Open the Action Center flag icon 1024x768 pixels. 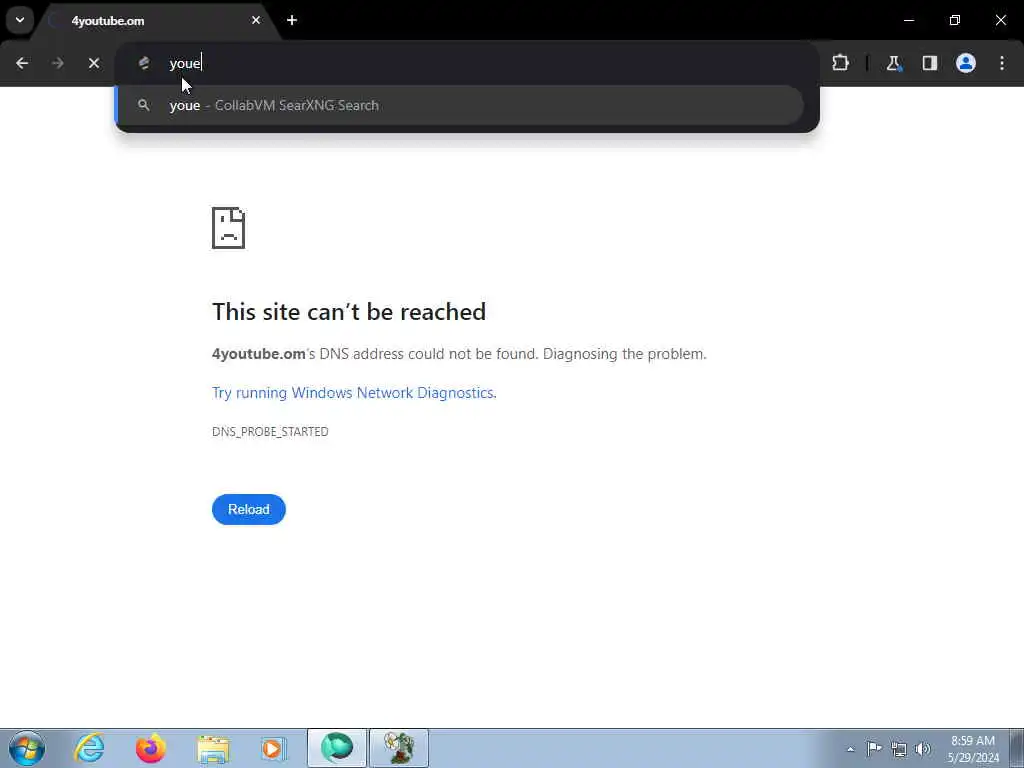coord(874,748)
